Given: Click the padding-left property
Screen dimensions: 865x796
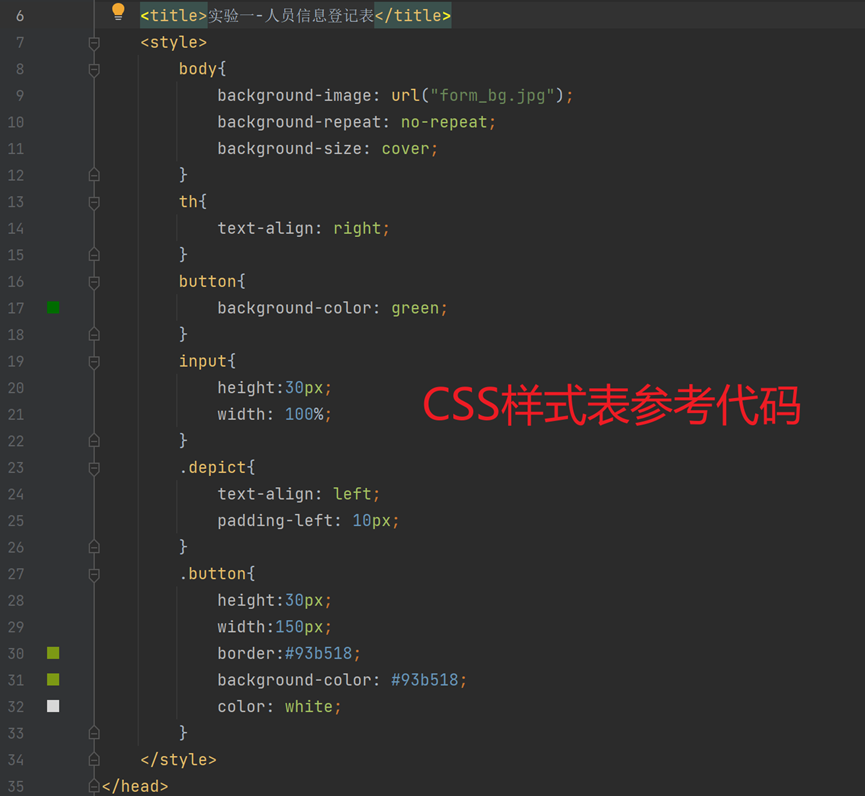Looking at the screenshot, I should point(275,521).
